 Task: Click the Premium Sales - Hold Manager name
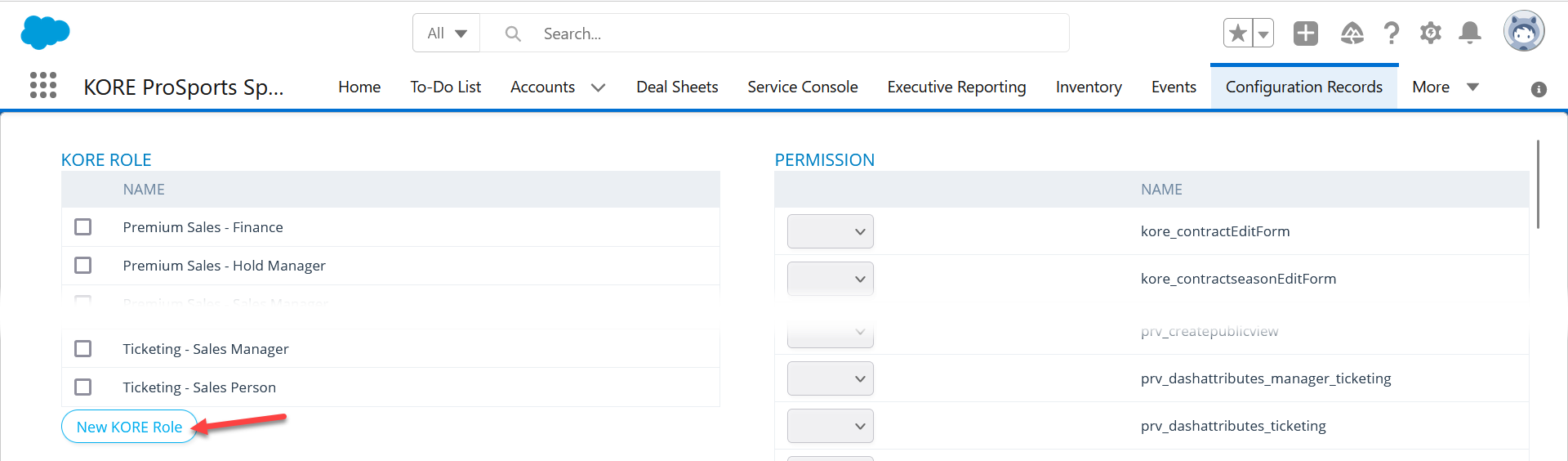(x=225, y=266)
